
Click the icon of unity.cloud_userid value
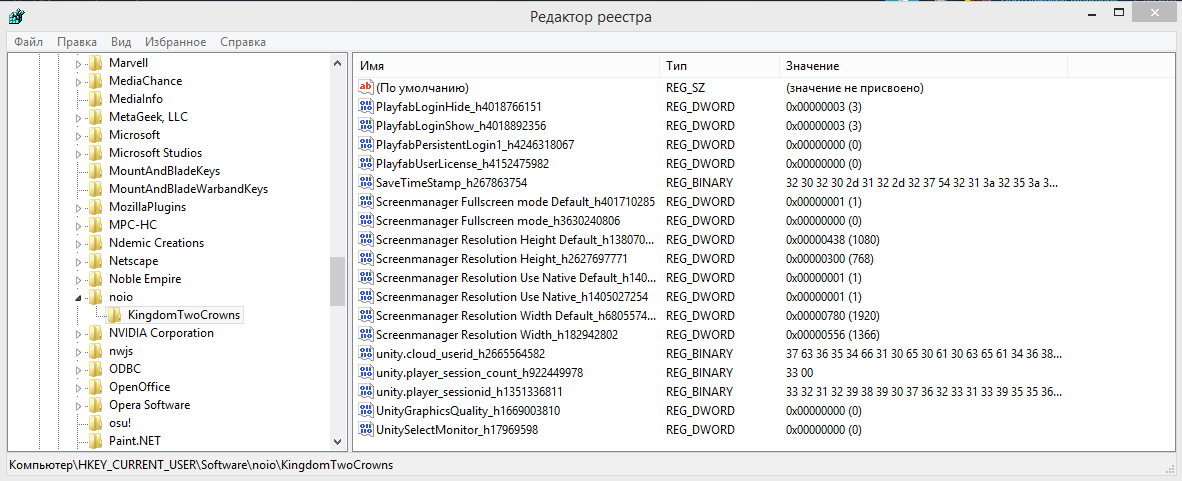(366, 354)
